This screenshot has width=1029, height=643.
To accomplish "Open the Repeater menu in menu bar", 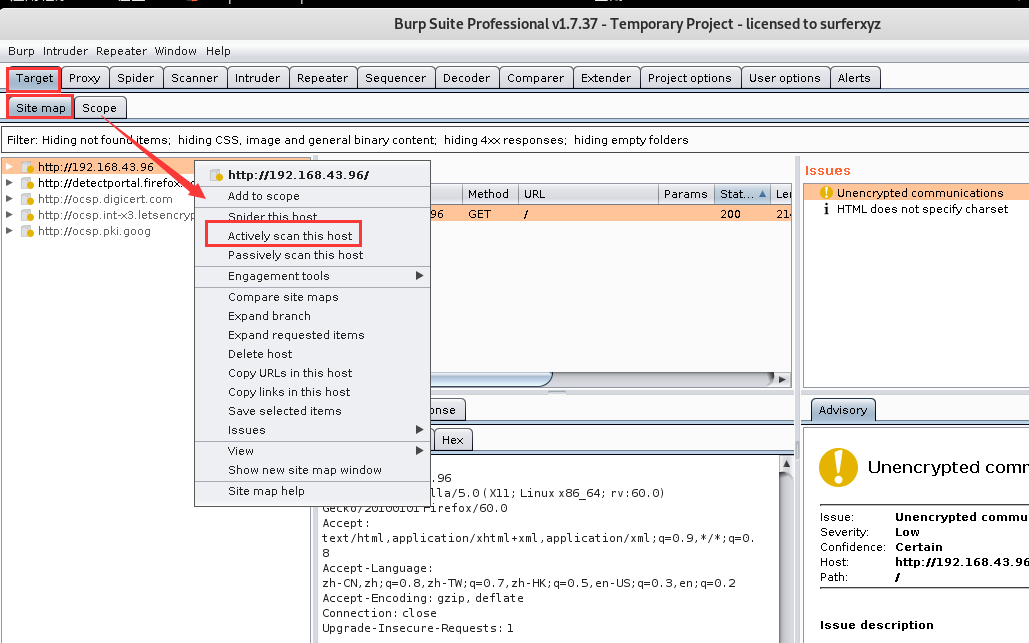I will pos(121,51).
